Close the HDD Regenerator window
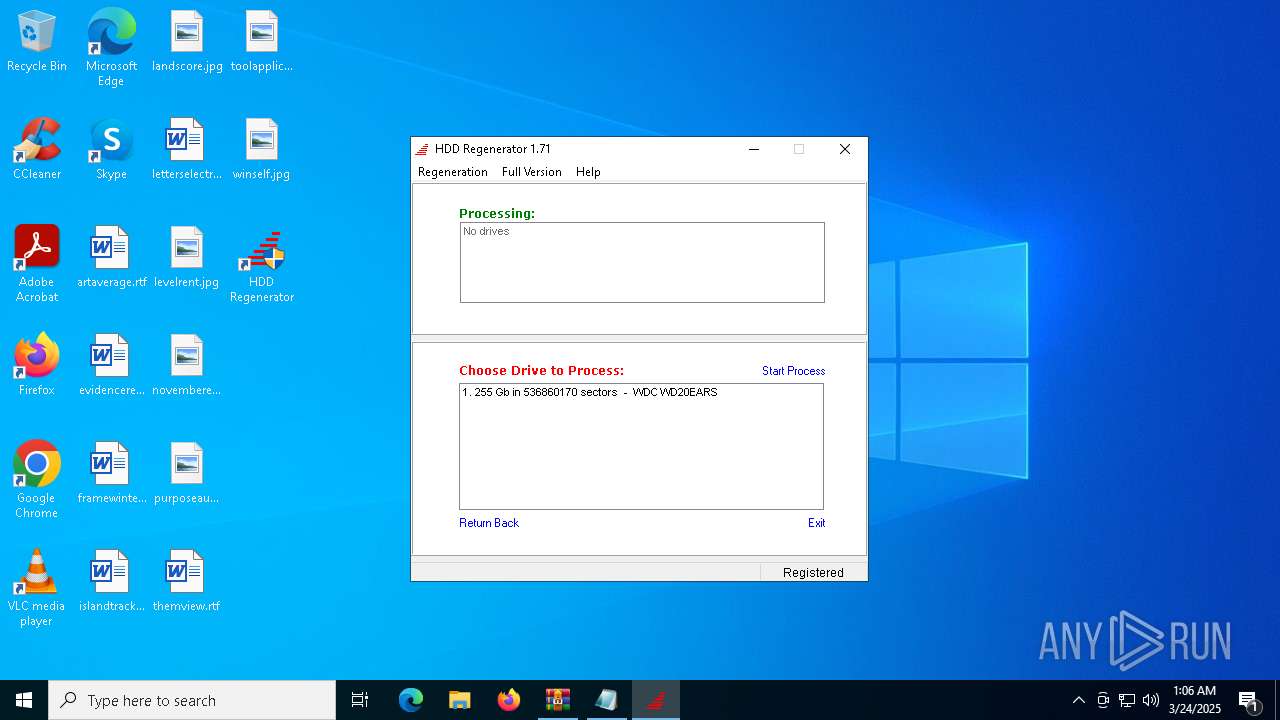This screenshot has width=1280, height=720. coord(845,149)
